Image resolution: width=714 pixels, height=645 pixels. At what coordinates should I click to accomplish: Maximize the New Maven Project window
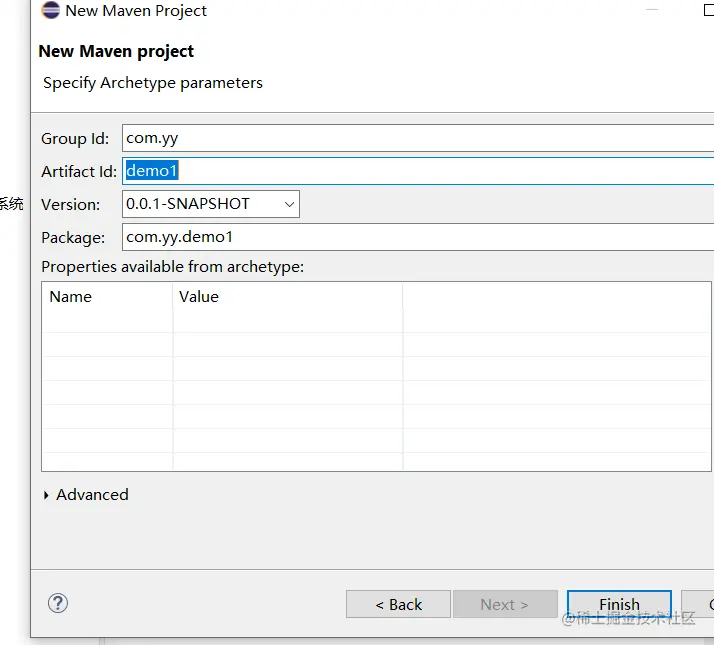(x=708, y=10)
